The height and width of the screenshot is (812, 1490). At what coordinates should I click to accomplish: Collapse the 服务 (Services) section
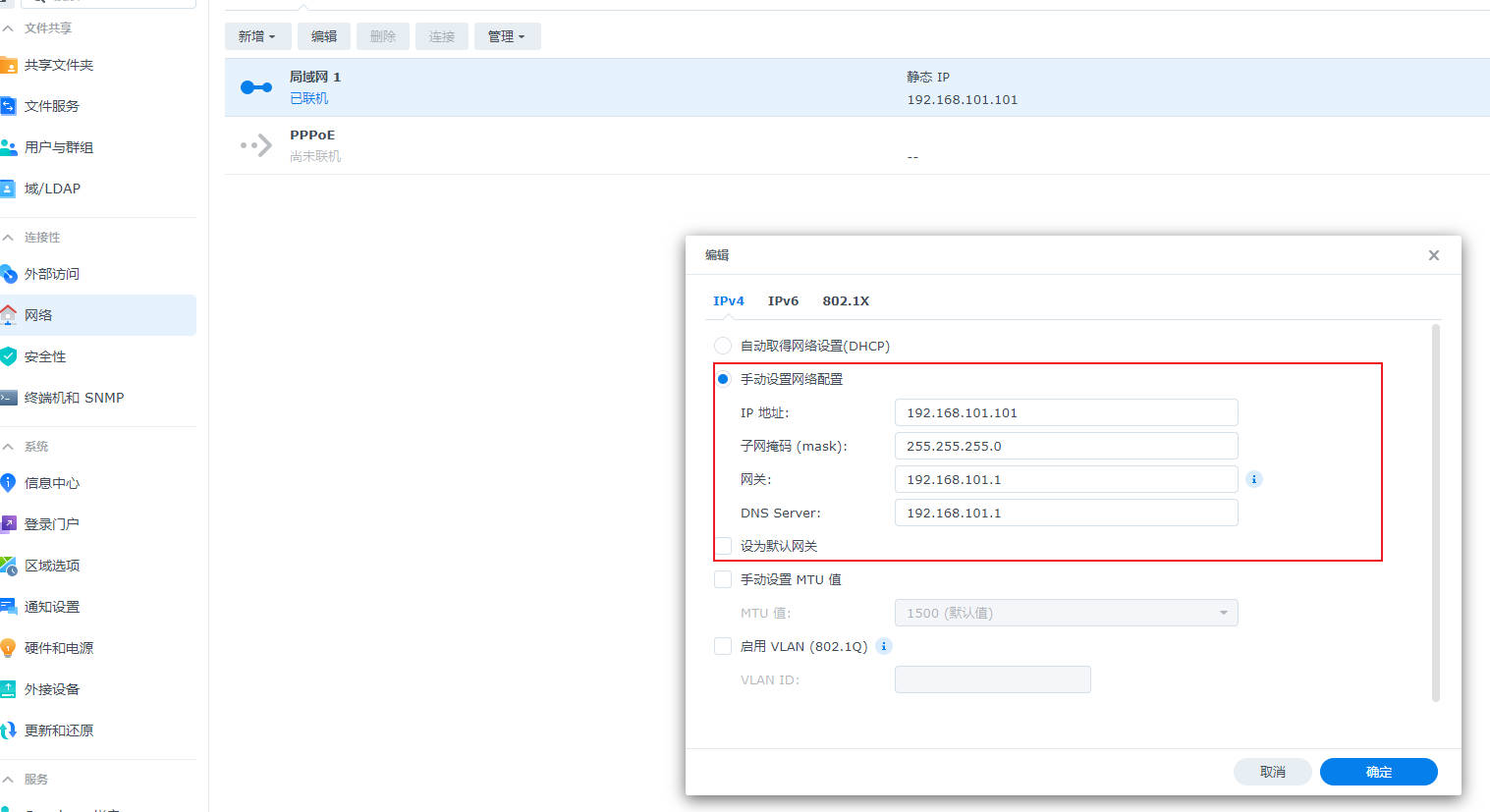coord(8,780)
